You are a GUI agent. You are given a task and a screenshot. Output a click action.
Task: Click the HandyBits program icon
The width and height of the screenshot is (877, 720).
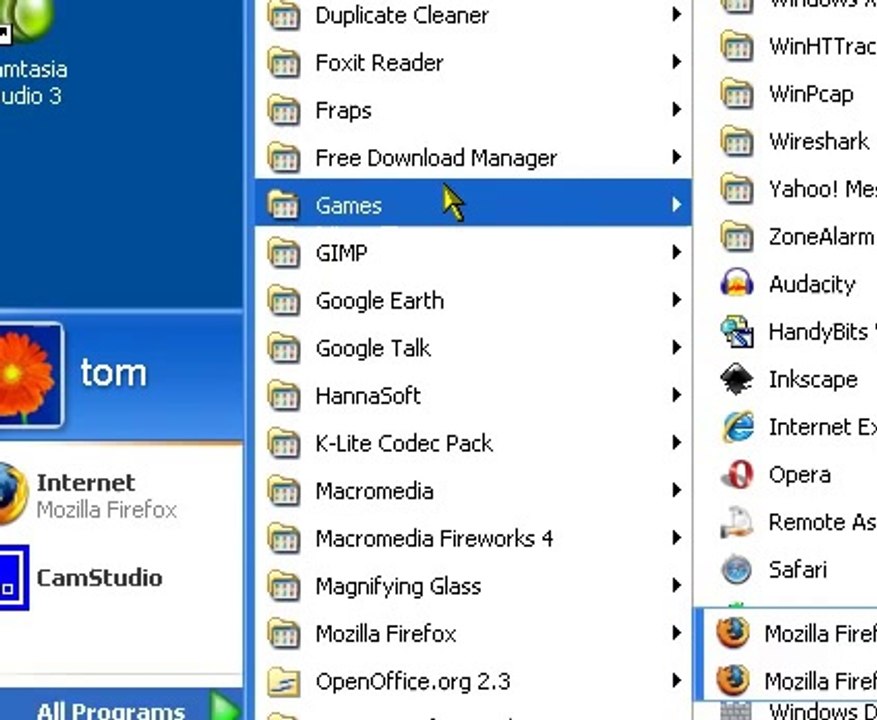tap(737, 331)
